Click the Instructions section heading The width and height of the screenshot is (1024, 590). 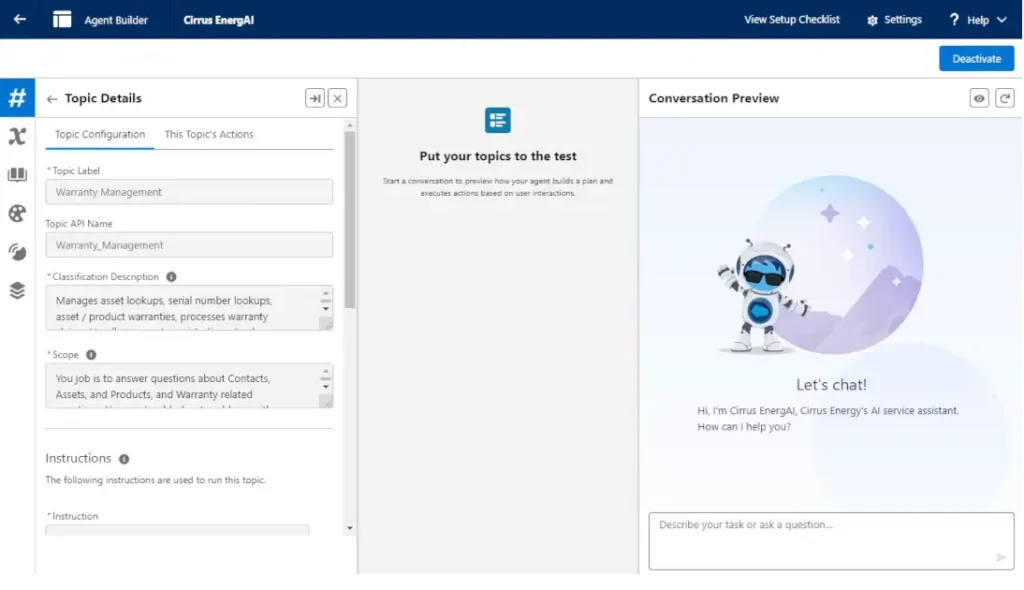[78, 459]
